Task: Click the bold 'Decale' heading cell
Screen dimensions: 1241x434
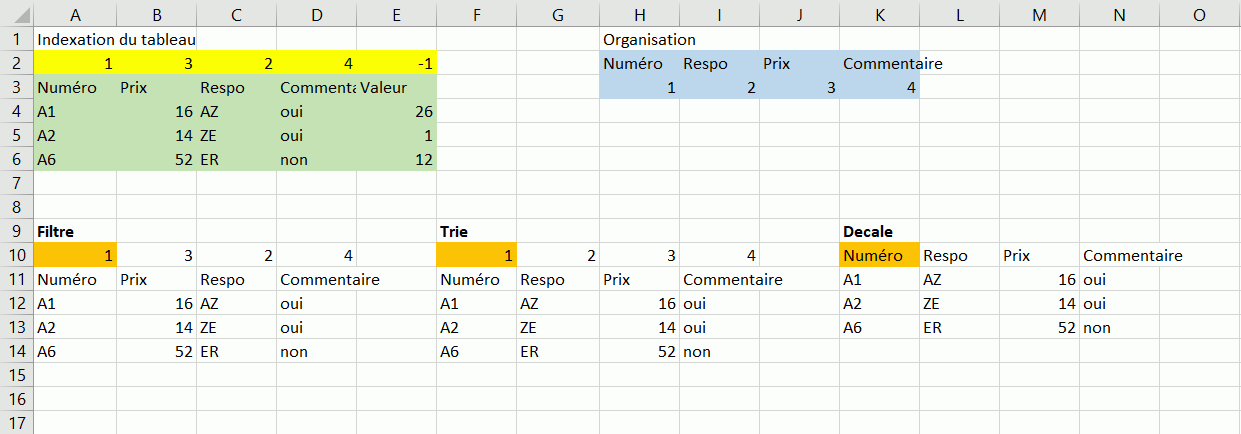Action: (x=879, y=231)
